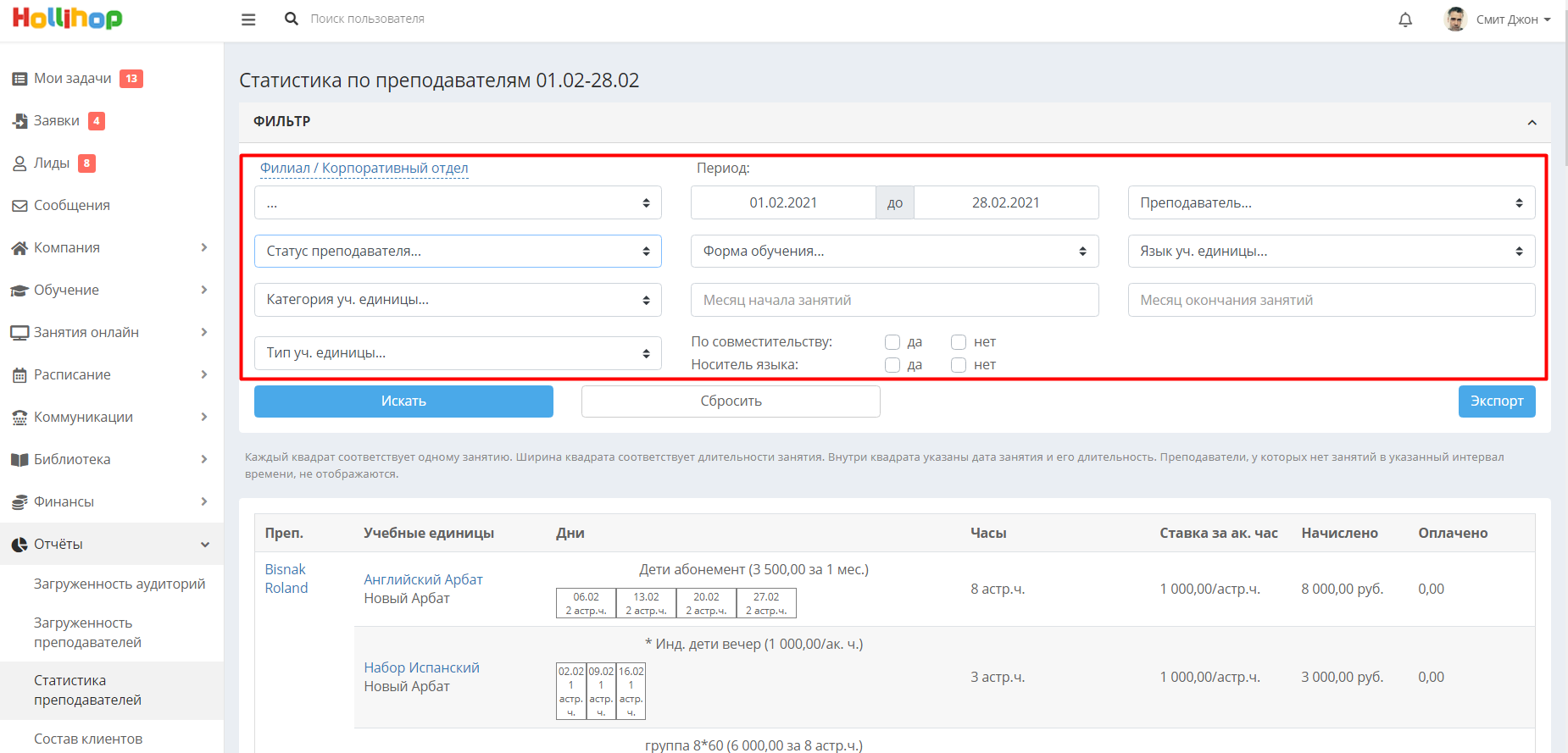Click Филиал / Корпоративный отдел link
This screenshot has height=753, width=1568.
[364, 168]
